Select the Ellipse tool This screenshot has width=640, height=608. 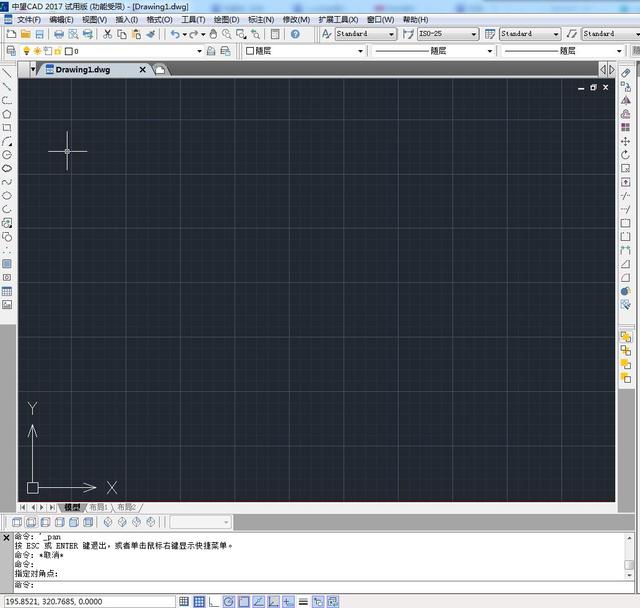click(x=7, y=195)
